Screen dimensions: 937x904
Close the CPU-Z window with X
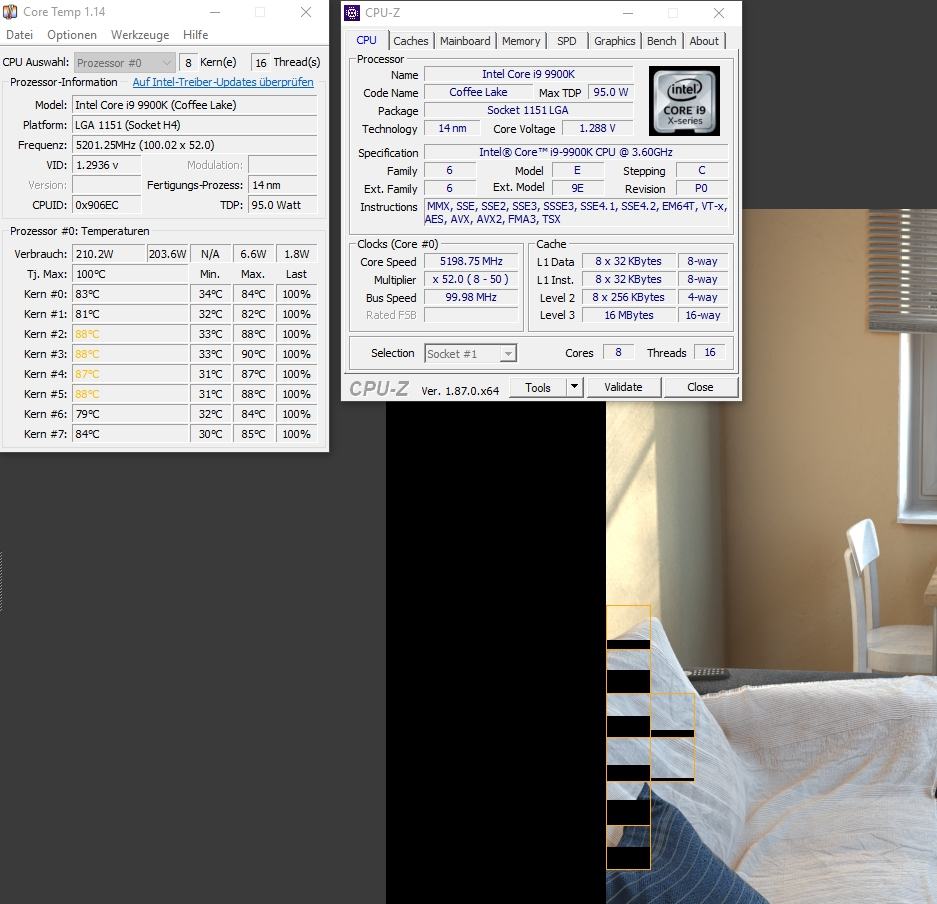tap(719, 13)
